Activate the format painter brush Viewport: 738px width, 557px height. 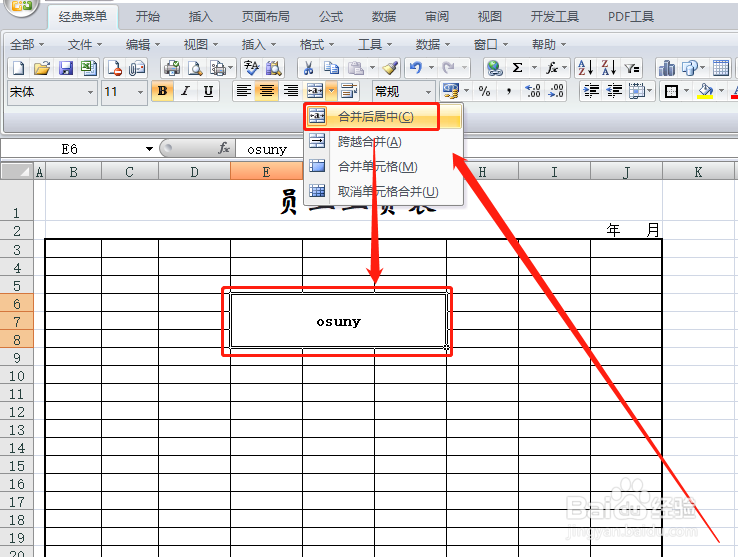[390, 68]
